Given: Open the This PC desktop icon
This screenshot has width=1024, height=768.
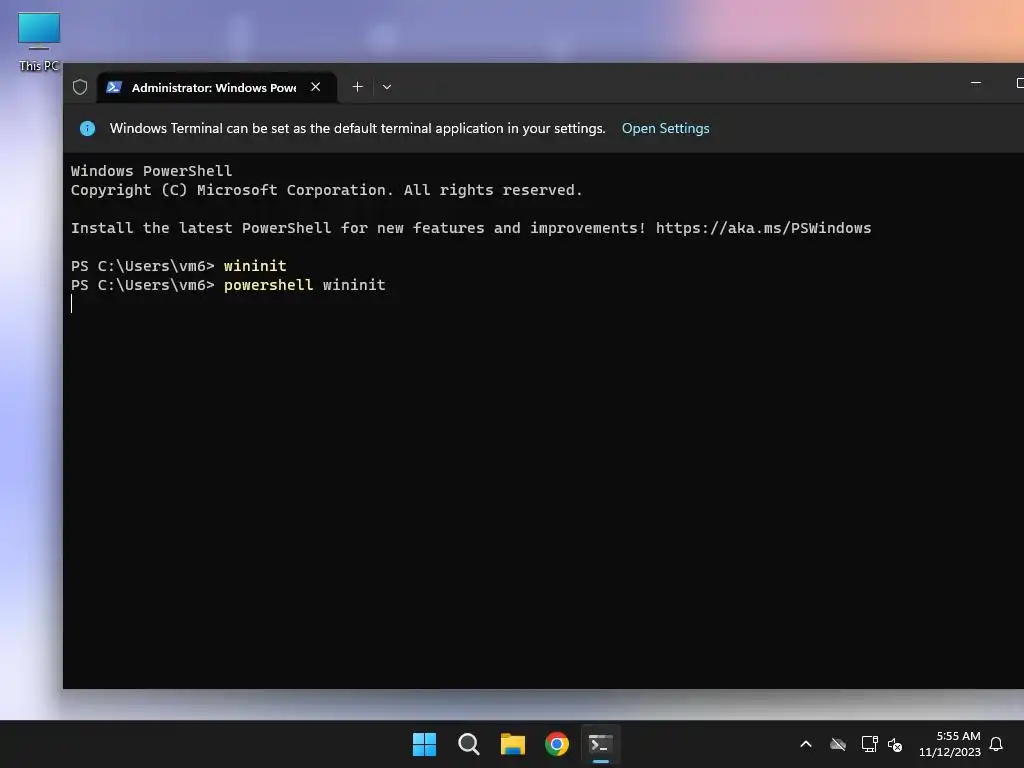Looking at the screenshot, I should click(39, 41).
